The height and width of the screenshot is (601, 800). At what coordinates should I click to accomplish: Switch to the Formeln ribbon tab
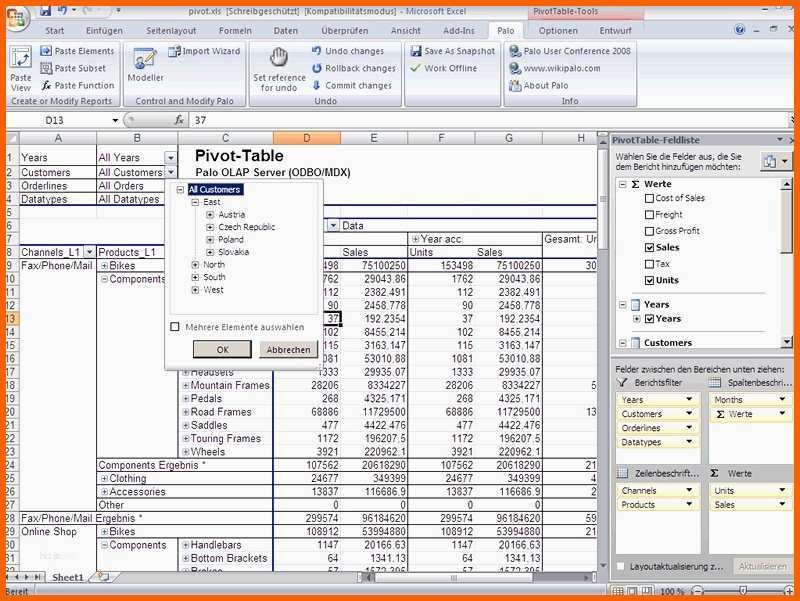235,31
